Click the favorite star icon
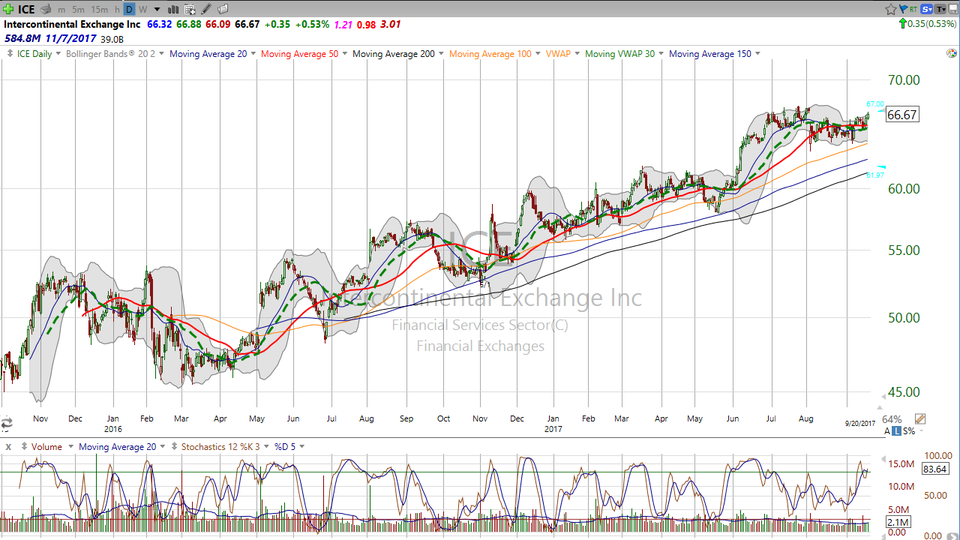 (891, 9)
